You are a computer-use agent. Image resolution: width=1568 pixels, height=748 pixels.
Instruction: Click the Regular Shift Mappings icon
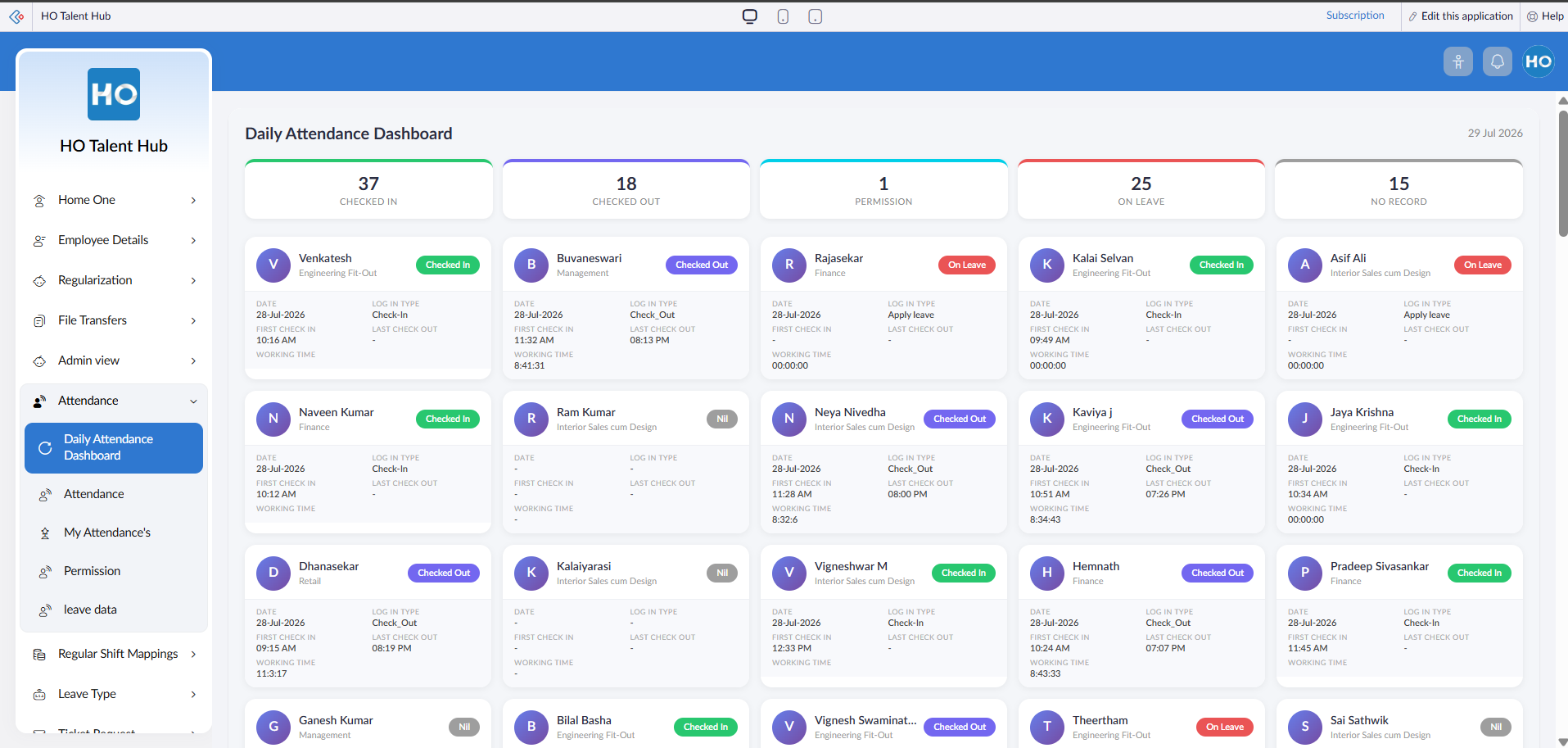39,655
